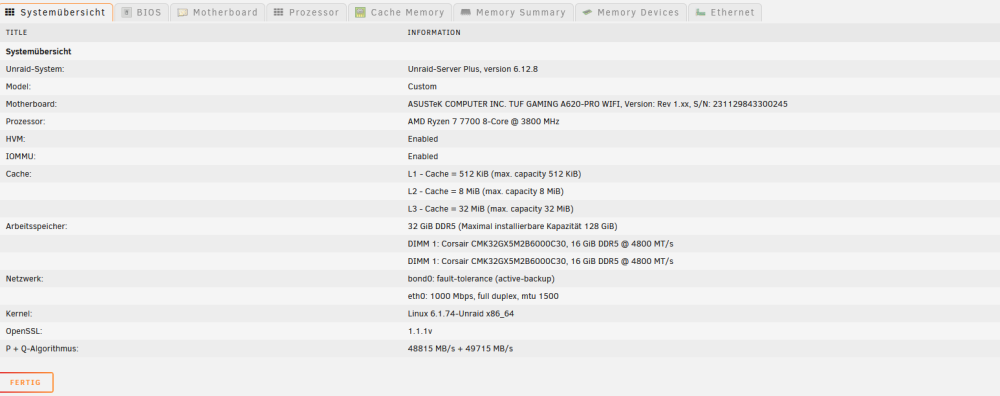1000x396 pixels.
Task: Click the TITLE column header
Action: point(17,33)
